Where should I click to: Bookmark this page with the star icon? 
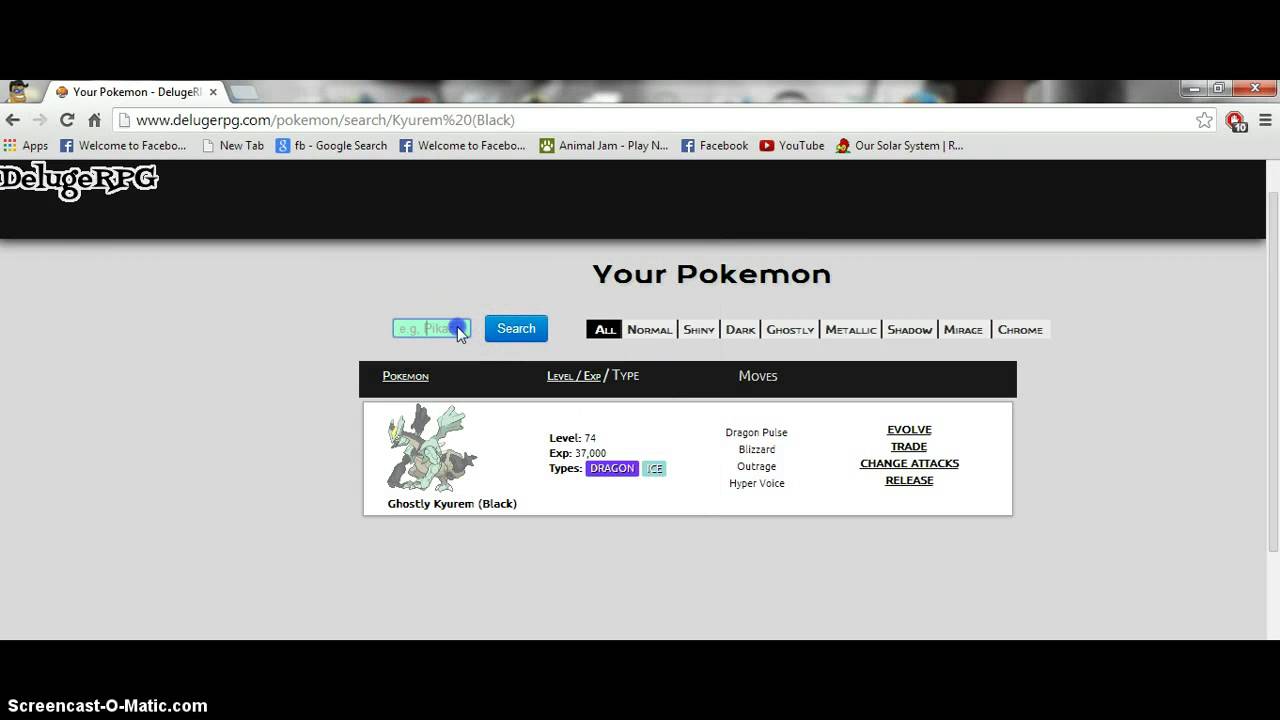point(1204,120)
